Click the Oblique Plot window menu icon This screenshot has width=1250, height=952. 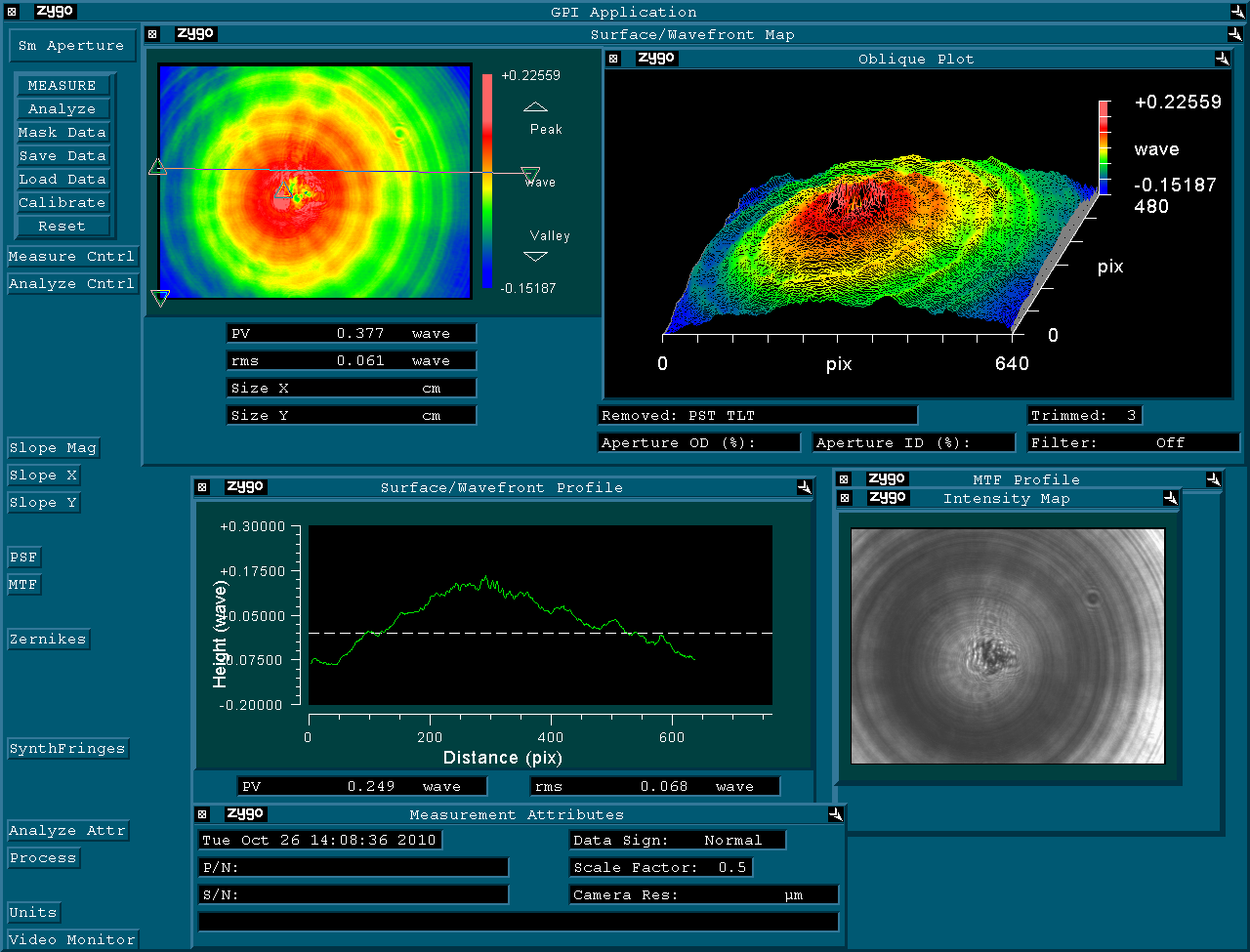pos(613,59)
